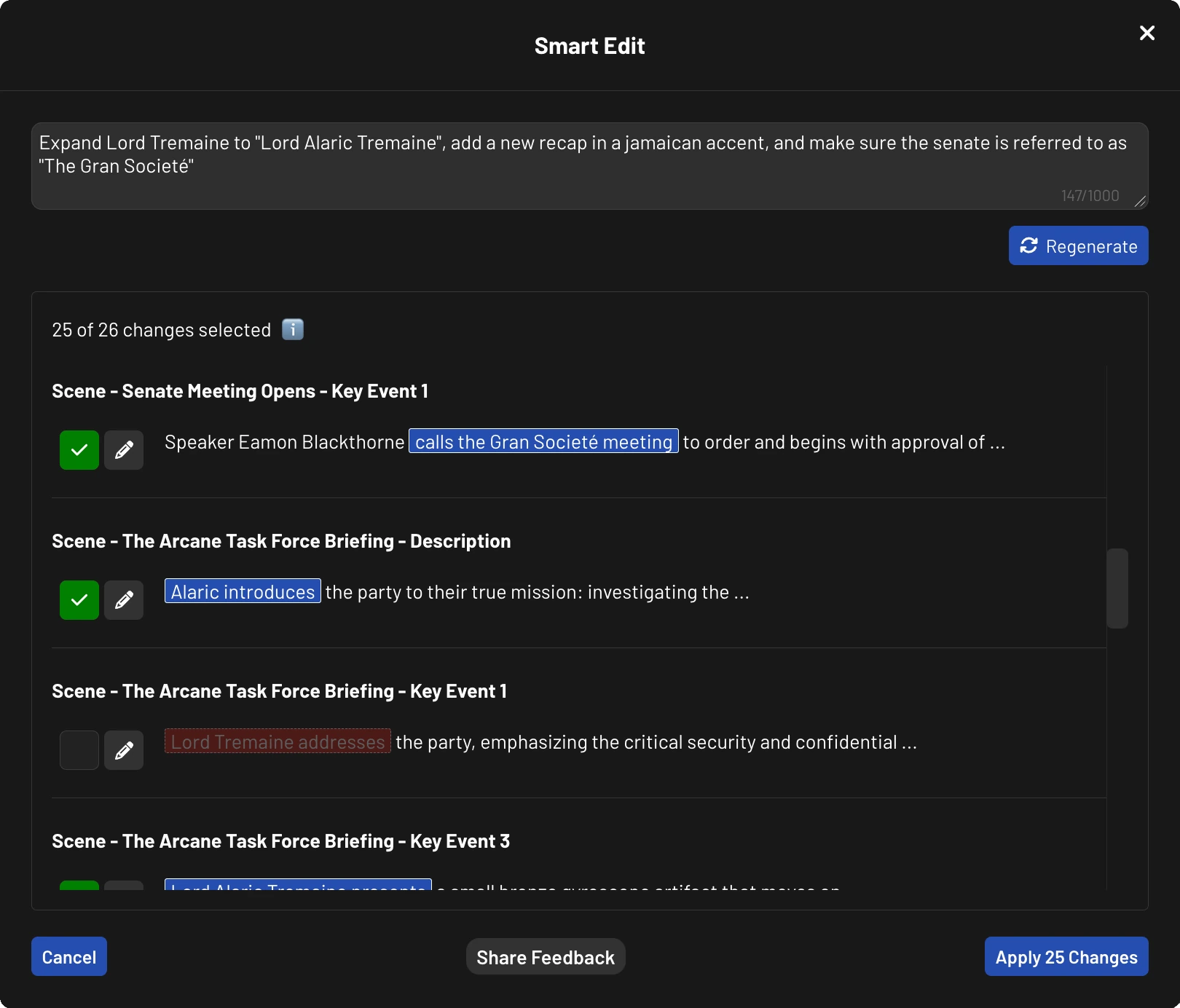Click highlighted text calls the Gran Societé meeting
This screenshot has height=1008, width=1180.
[543, 441]
